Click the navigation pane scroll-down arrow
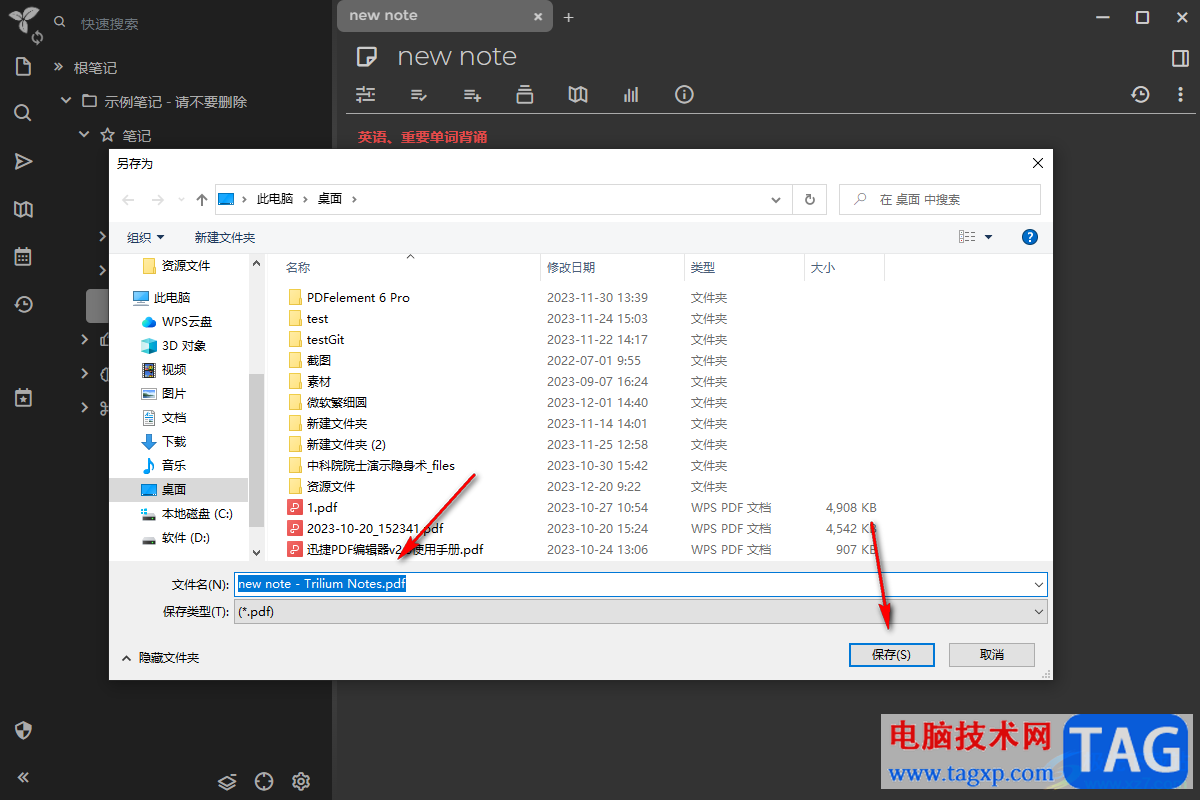Viewport: 1200px width, 800px height. [x=256, y=551]
